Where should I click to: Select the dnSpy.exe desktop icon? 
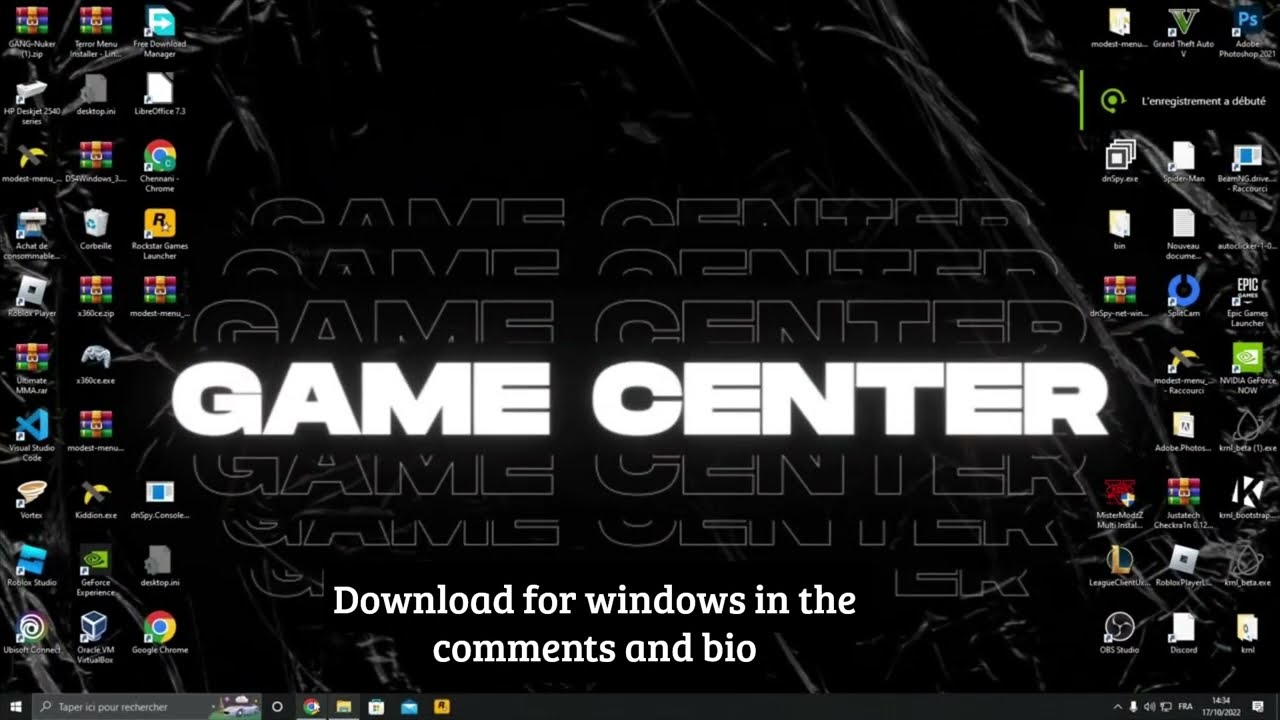click(x=1120, y=162)
